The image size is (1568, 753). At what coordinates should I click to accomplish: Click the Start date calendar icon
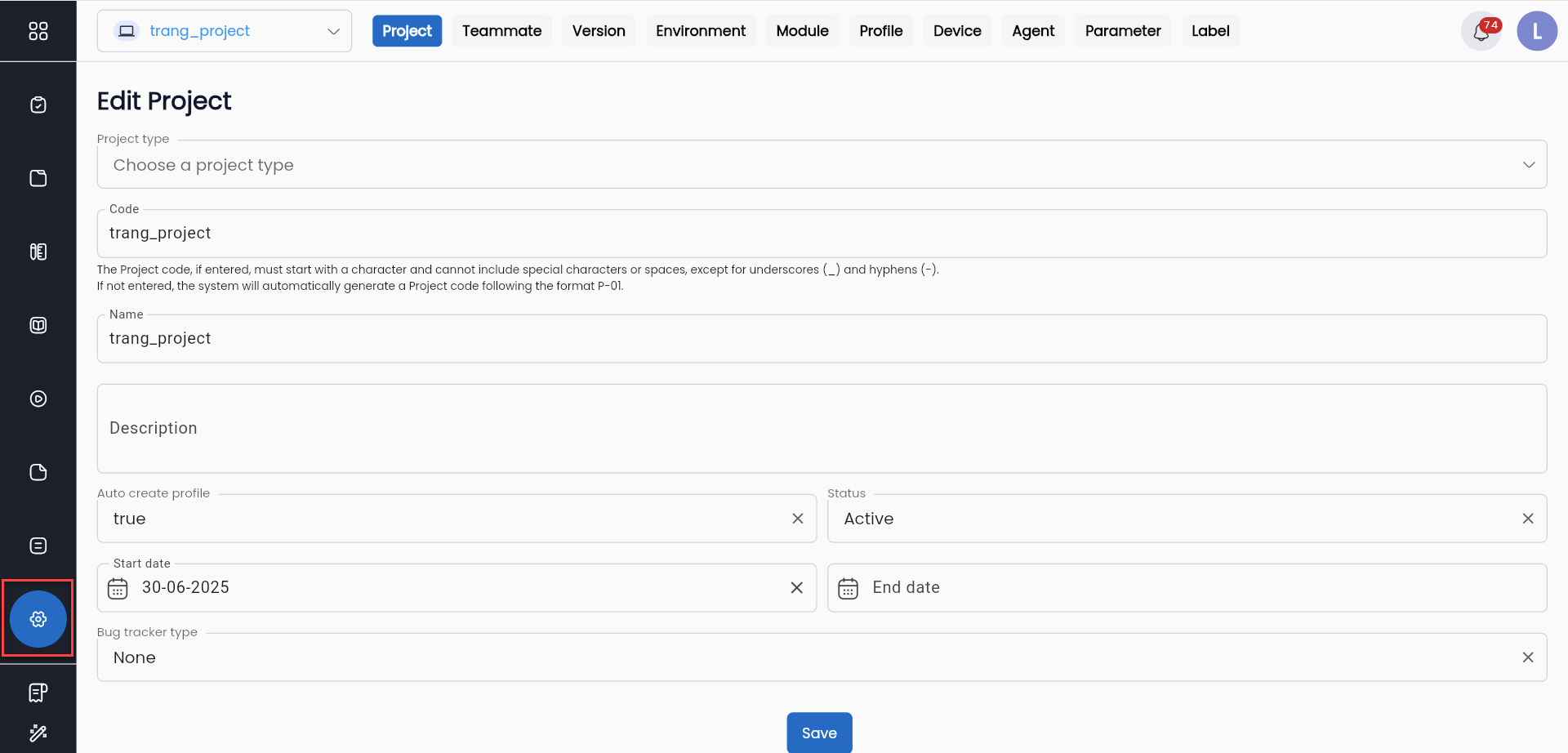[x=118, y=588]
